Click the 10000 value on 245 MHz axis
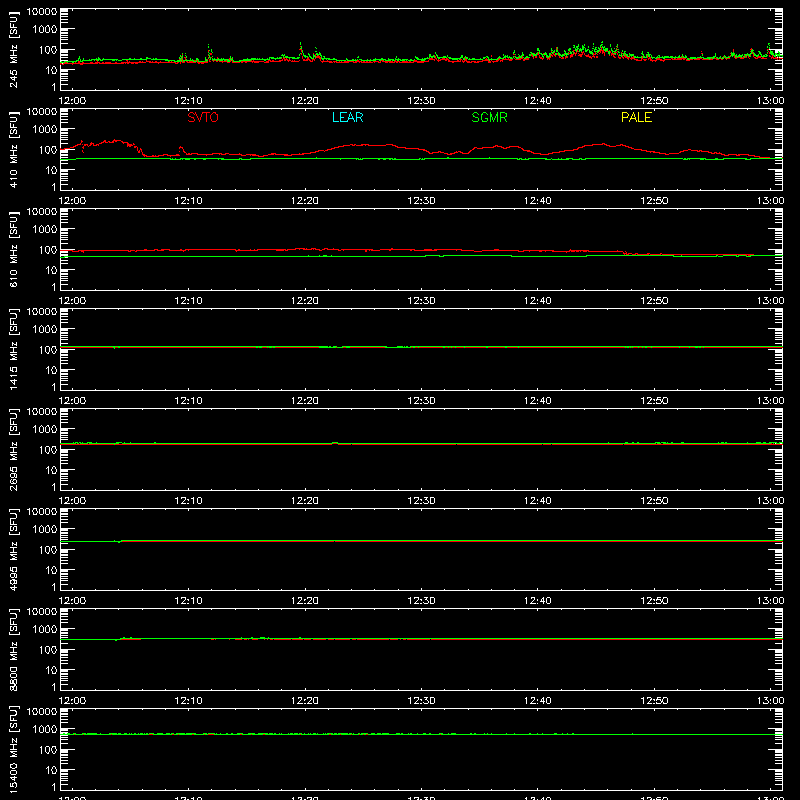 pyautogui.click(x=42, y=12)
